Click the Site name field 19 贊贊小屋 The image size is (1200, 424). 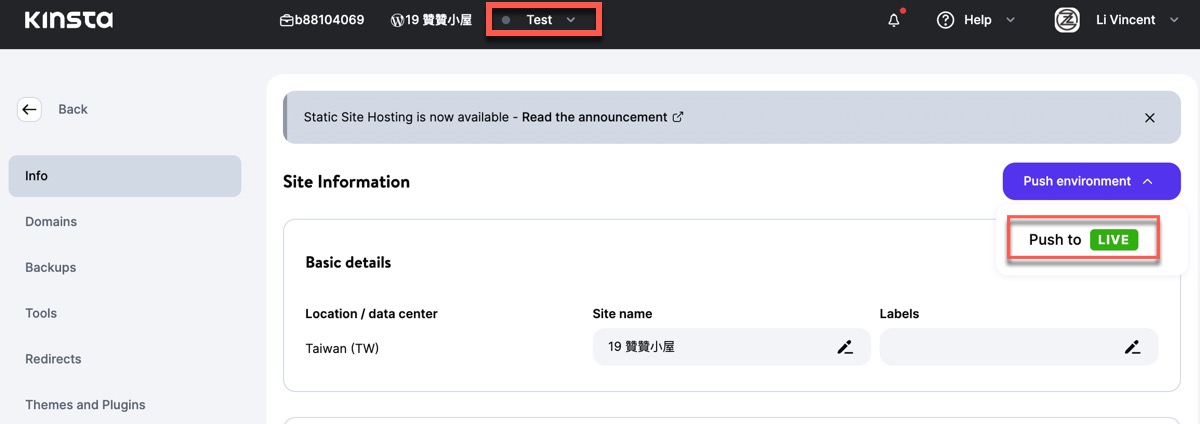click(732, 347)
